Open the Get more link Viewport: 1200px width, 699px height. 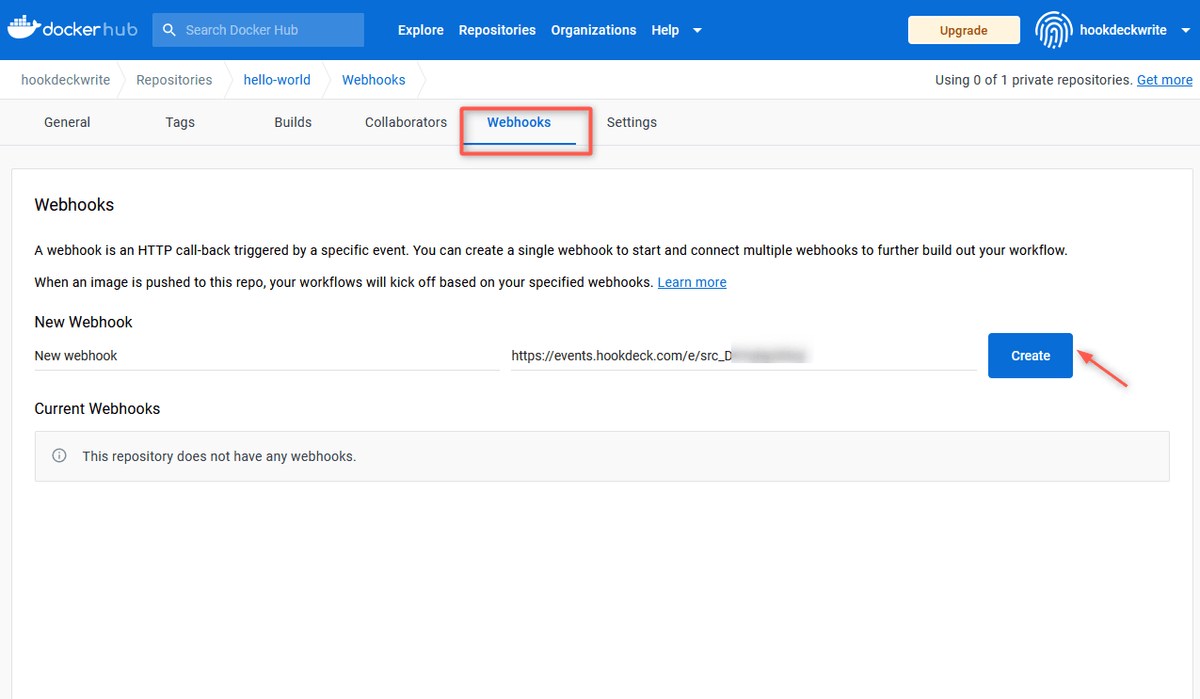[1164, 79]
